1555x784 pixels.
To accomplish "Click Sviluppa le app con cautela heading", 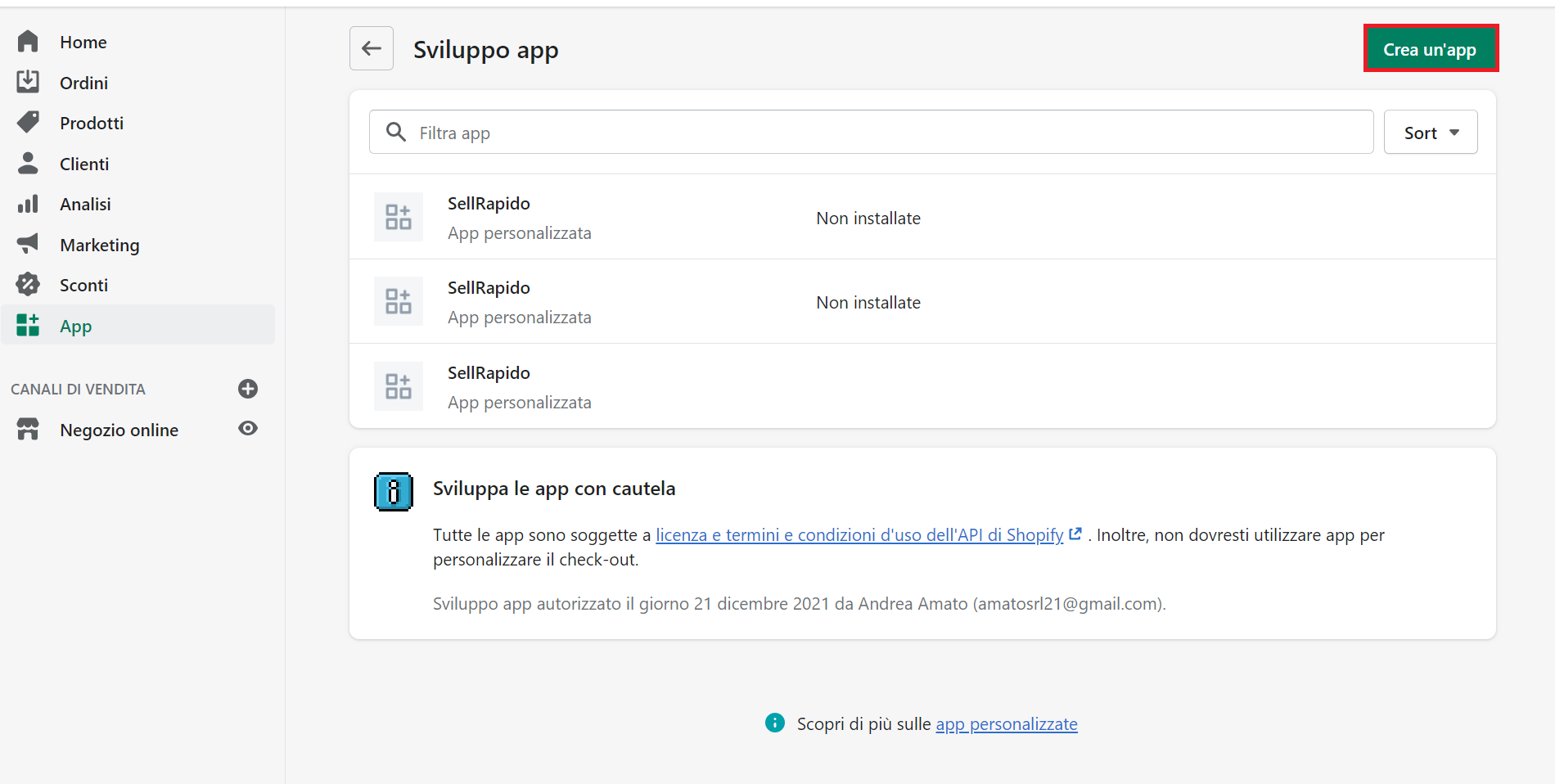I will point(554,489).
